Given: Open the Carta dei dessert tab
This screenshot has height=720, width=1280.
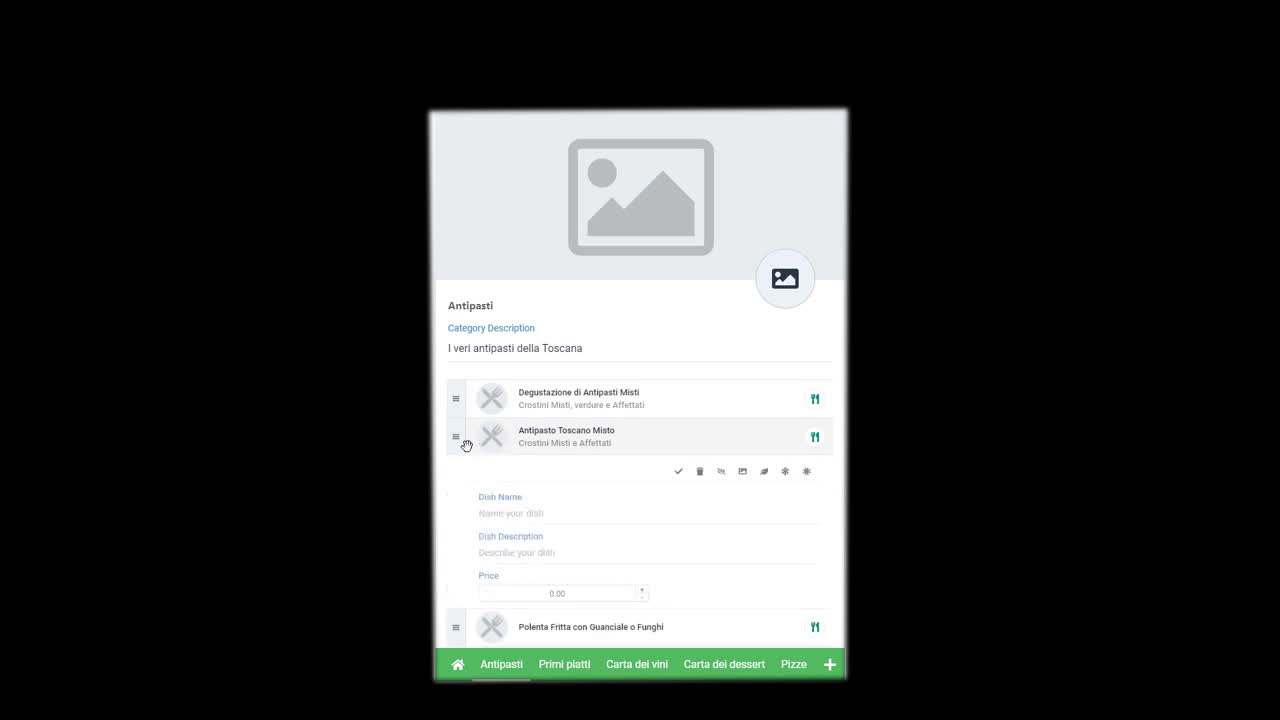Looking at the screenshot, I should click(x=724, y=664).
